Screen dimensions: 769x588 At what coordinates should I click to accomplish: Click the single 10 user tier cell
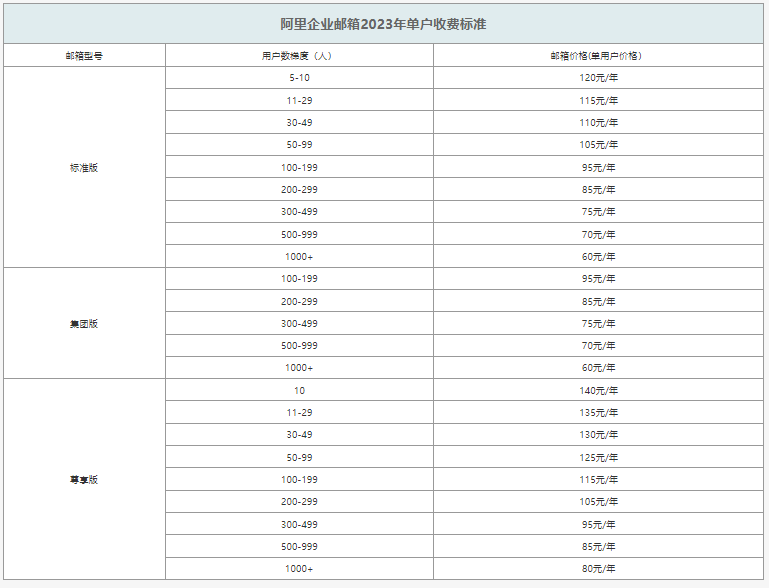[x=299, y=391]
